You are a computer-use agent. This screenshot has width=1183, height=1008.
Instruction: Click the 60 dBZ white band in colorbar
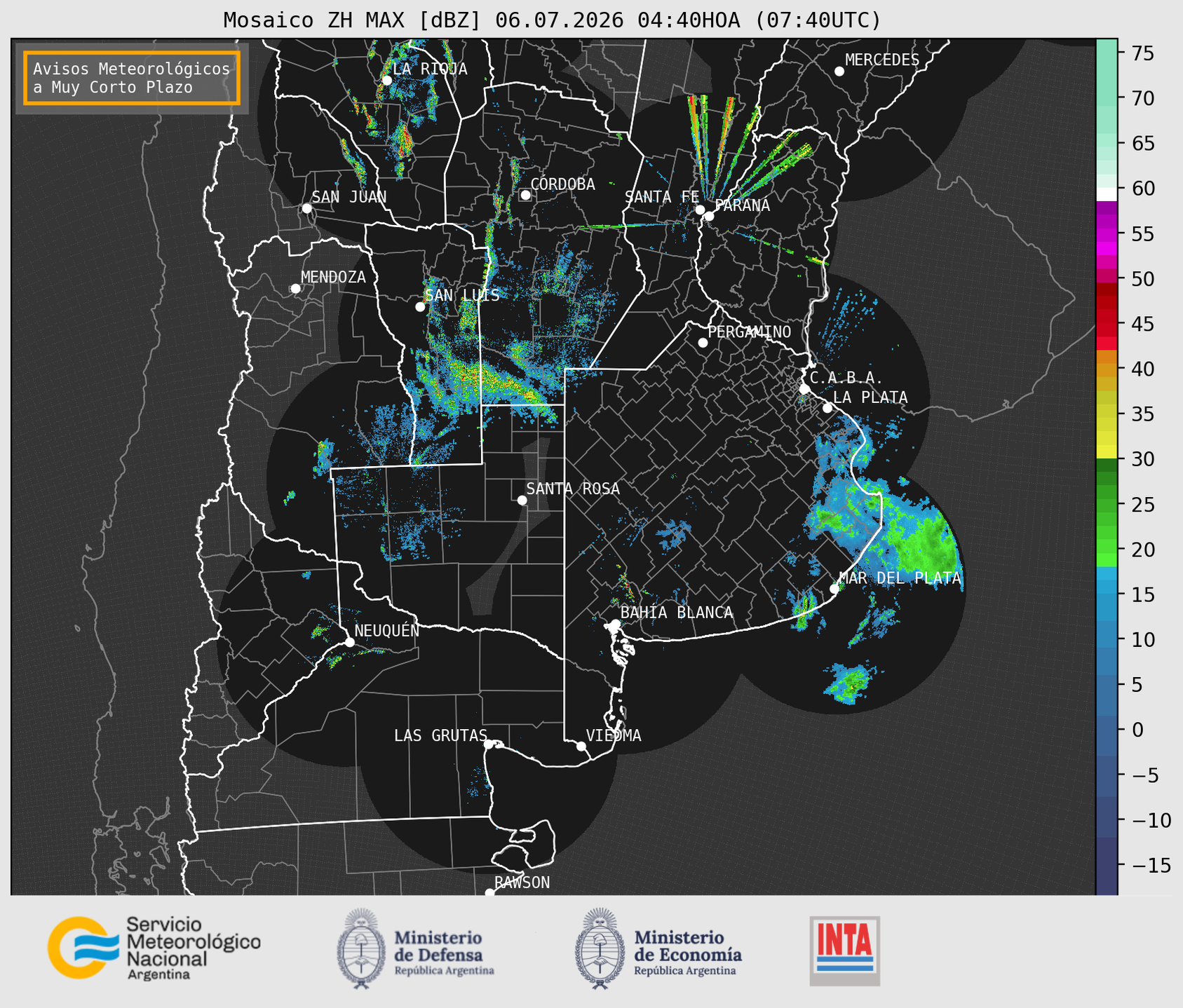point(1107,193)
